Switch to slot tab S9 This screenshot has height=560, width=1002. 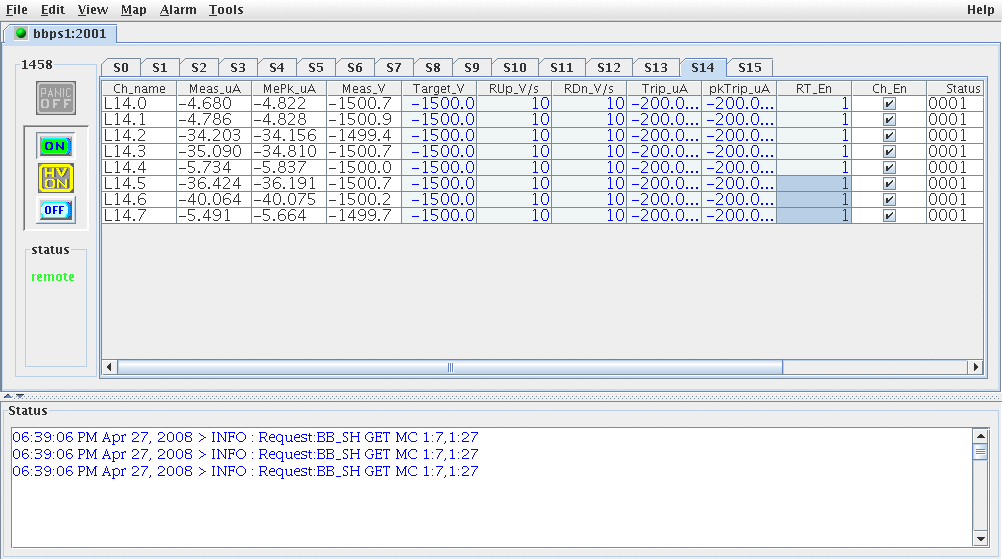coord(472,67)
